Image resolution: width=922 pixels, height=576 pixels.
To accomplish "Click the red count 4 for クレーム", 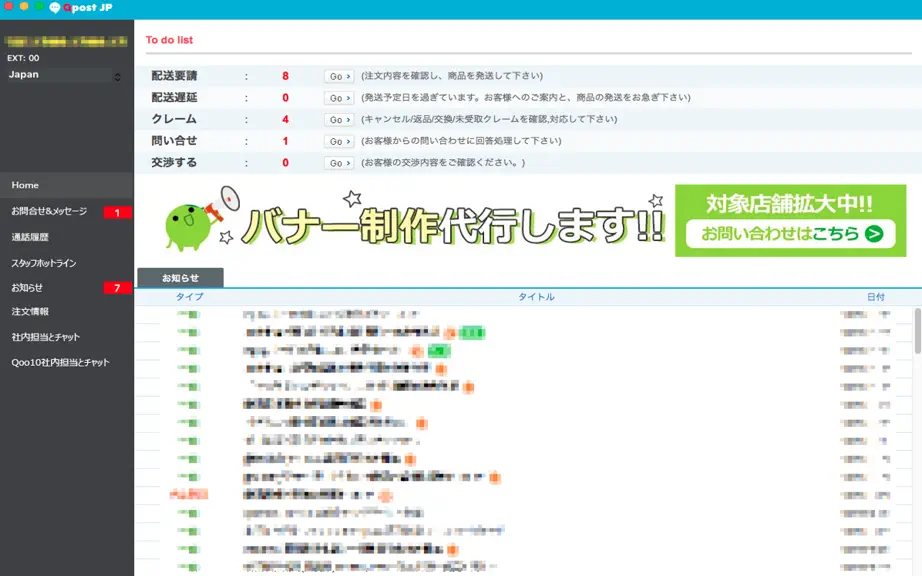I will 285,119.
